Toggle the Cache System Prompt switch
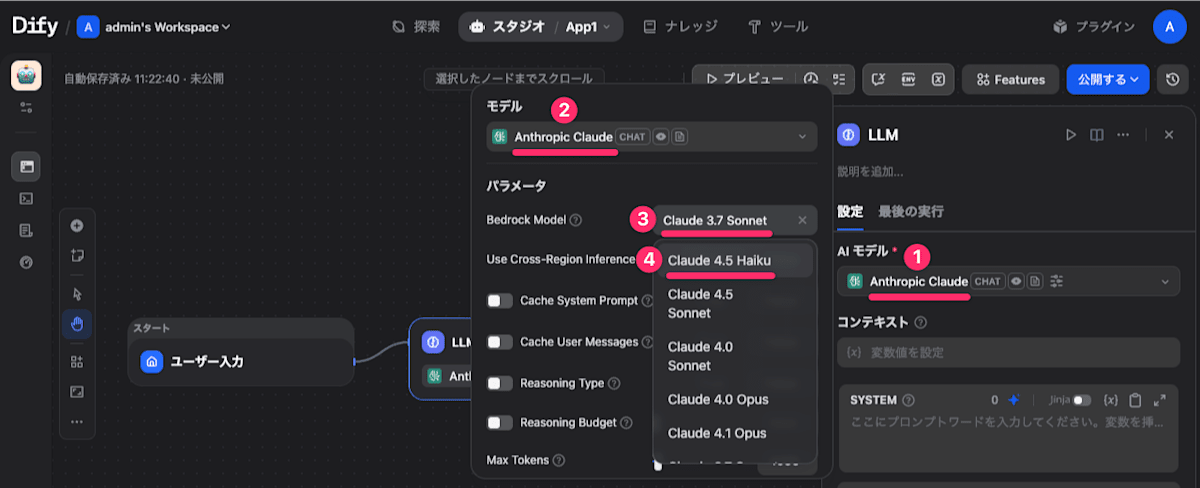Screen dimensions: 1200x488 click(x=500, y=300)
